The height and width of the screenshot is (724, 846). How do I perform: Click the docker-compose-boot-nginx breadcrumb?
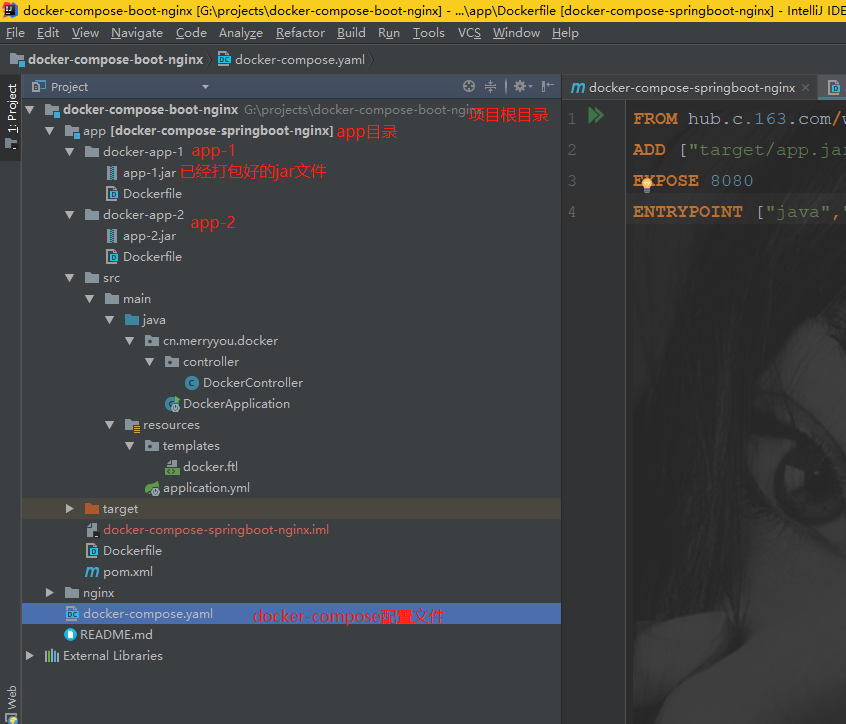point(107,60)
